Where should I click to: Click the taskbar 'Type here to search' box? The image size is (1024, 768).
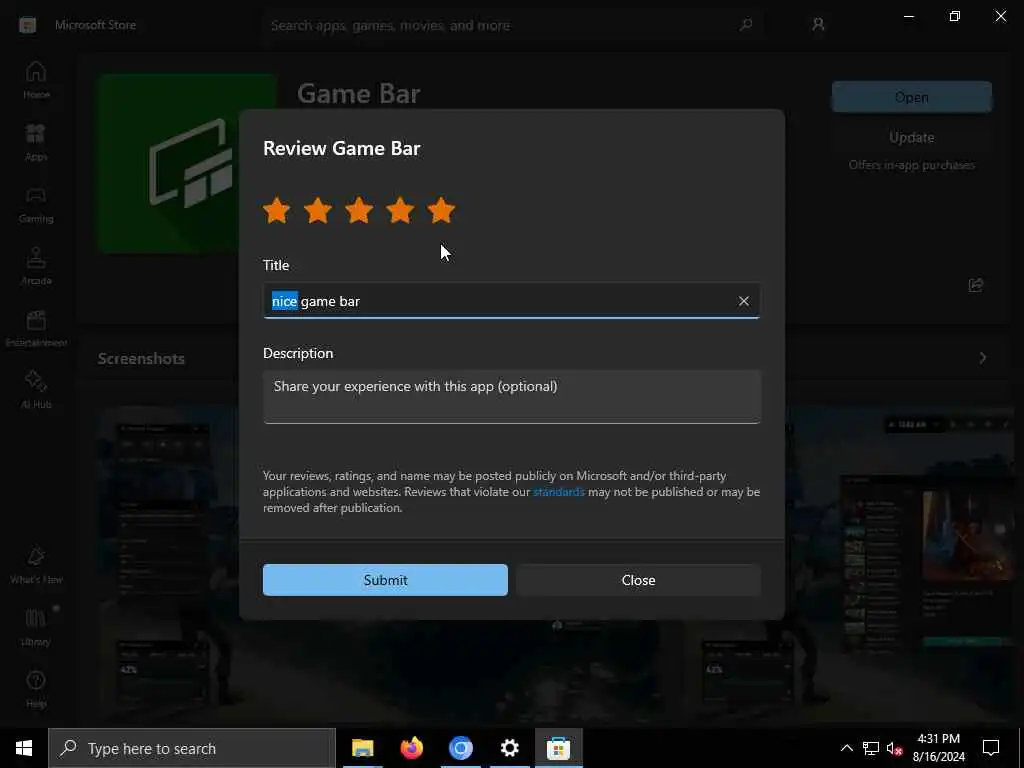tap(192, 748)
